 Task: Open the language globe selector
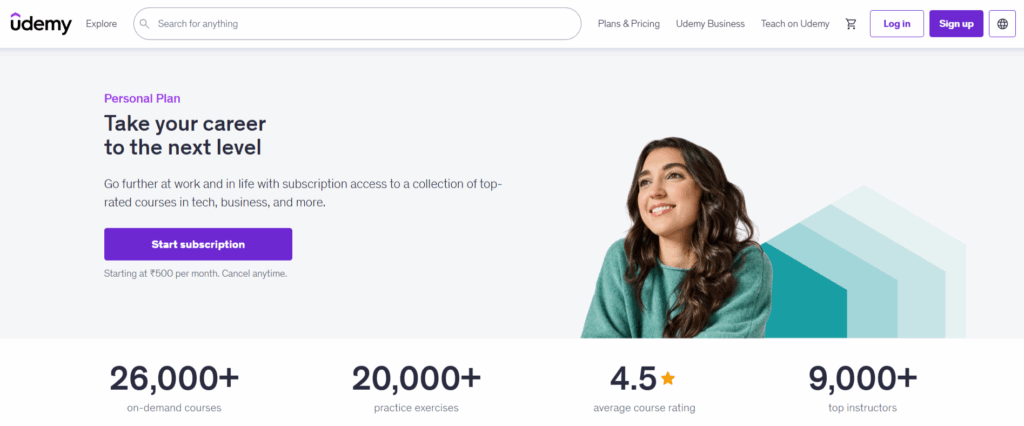[x=1002, y=24]
